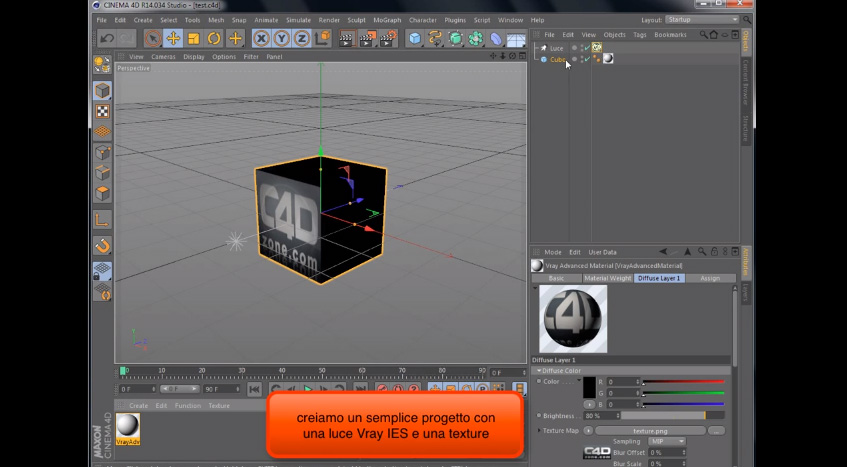Activate the Move tool
The height and width of the screenshot is (467, 847).
click(x=173, y=38)
